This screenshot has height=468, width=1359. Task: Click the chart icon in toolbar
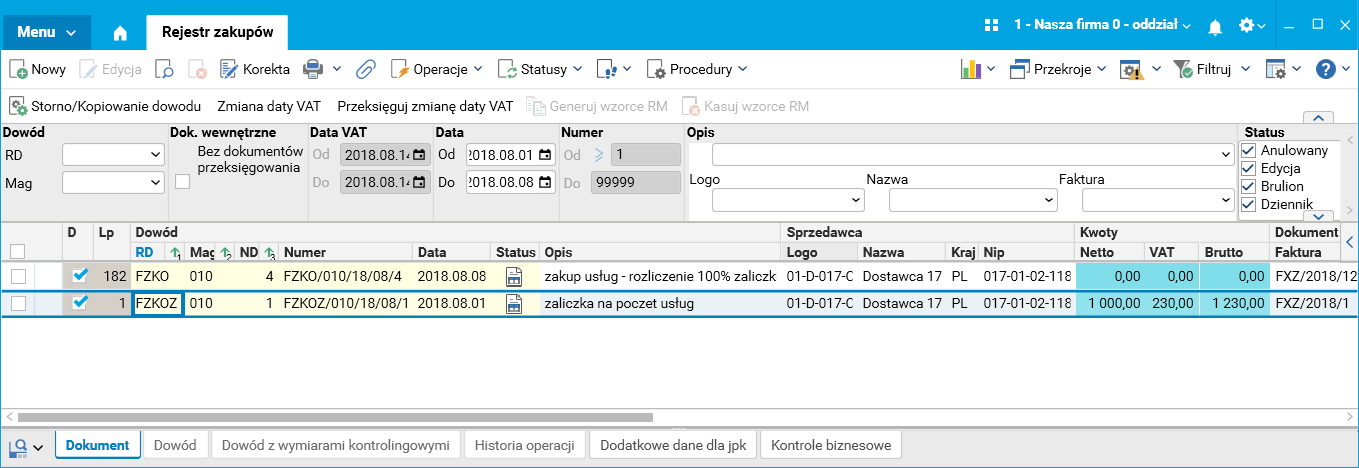(970, 69)
